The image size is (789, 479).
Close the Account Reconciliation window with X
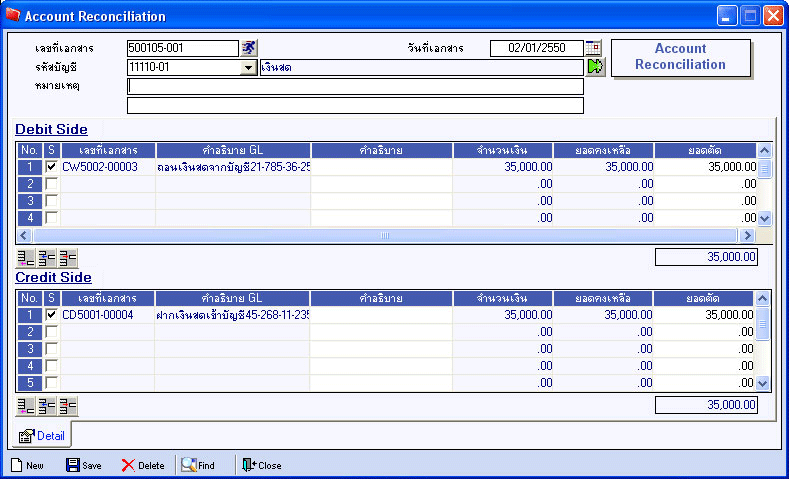773,16
